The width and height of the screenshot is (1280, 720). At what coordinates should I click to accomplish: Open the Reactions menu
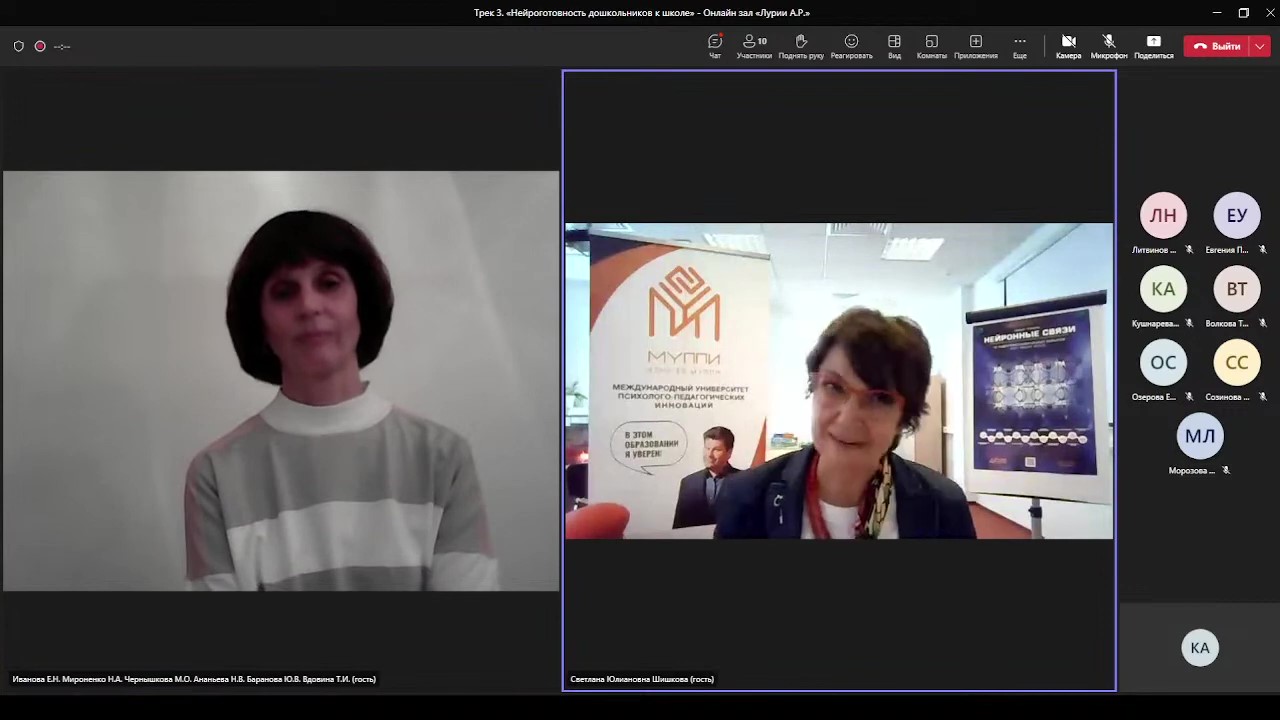[851, 46]
